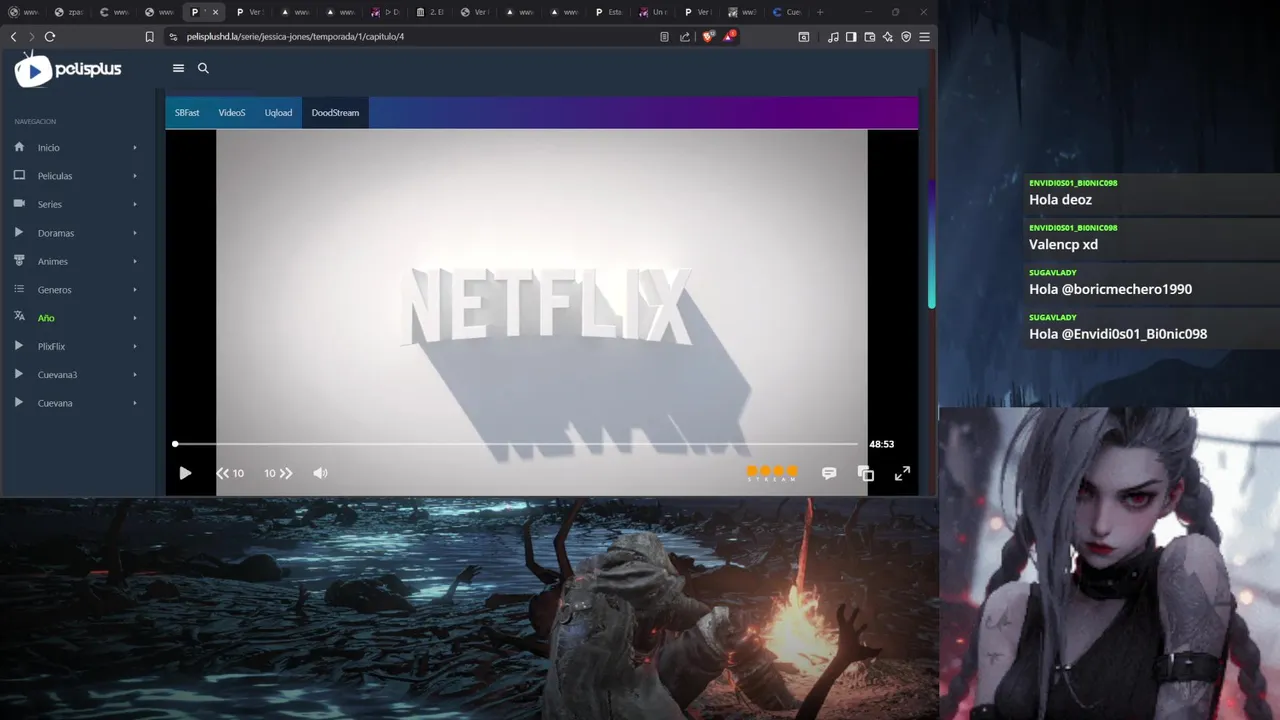The height and width of the screenshot is (720, 1280).
Task: Open Generos in the sidebar
Action: (55, 290)
